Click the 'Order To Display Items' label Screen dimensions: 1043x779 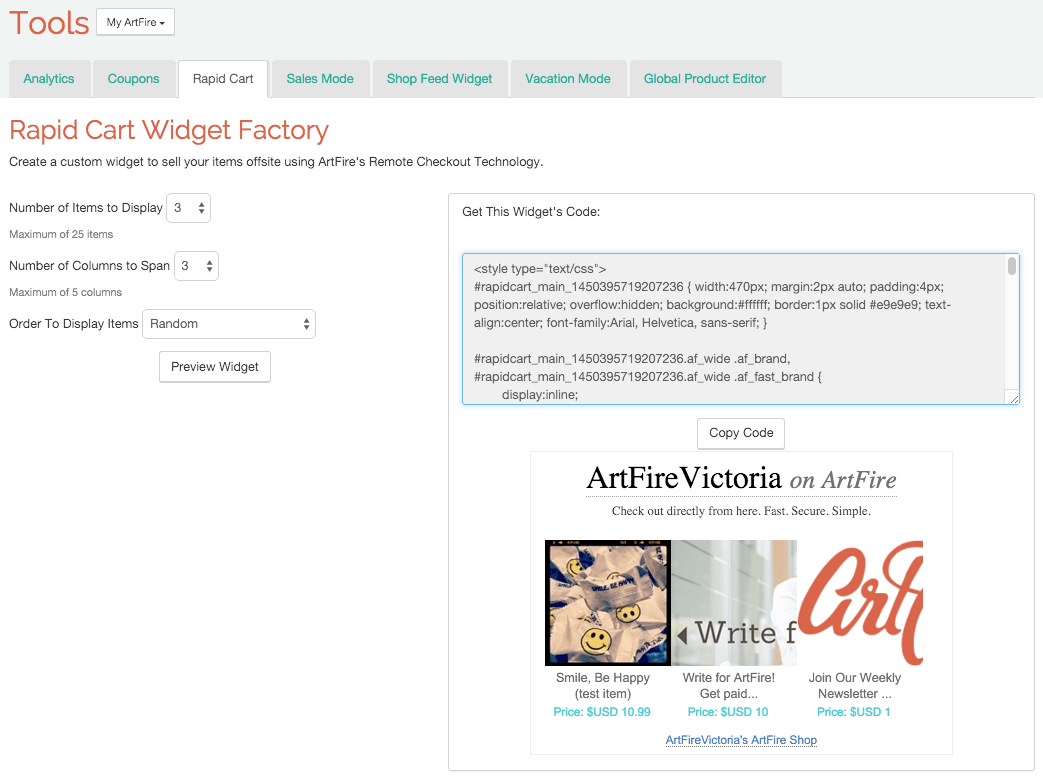click(x=74, y=323)
